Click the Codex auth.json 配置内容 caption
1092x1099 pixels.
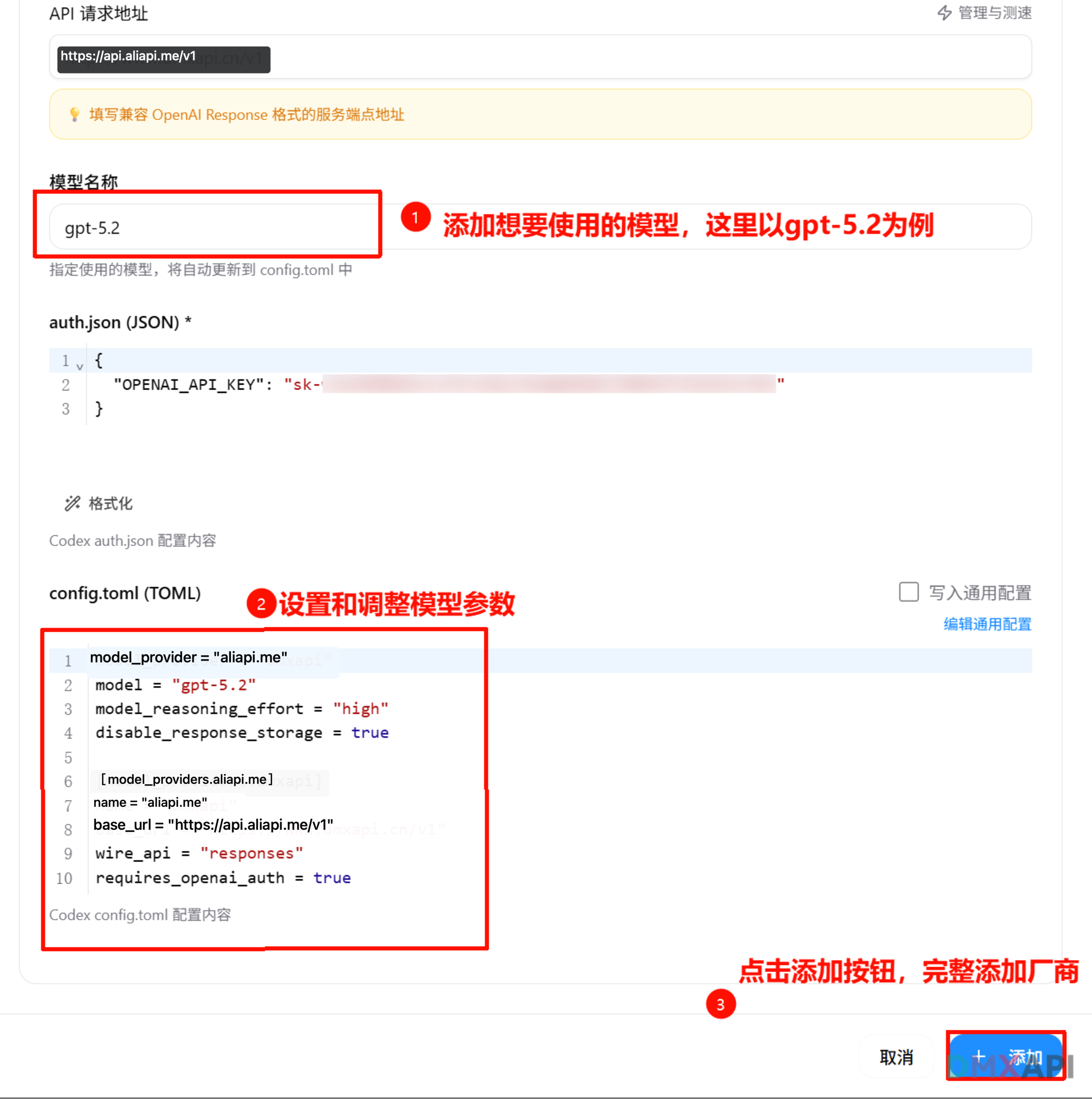click(133, 540)
